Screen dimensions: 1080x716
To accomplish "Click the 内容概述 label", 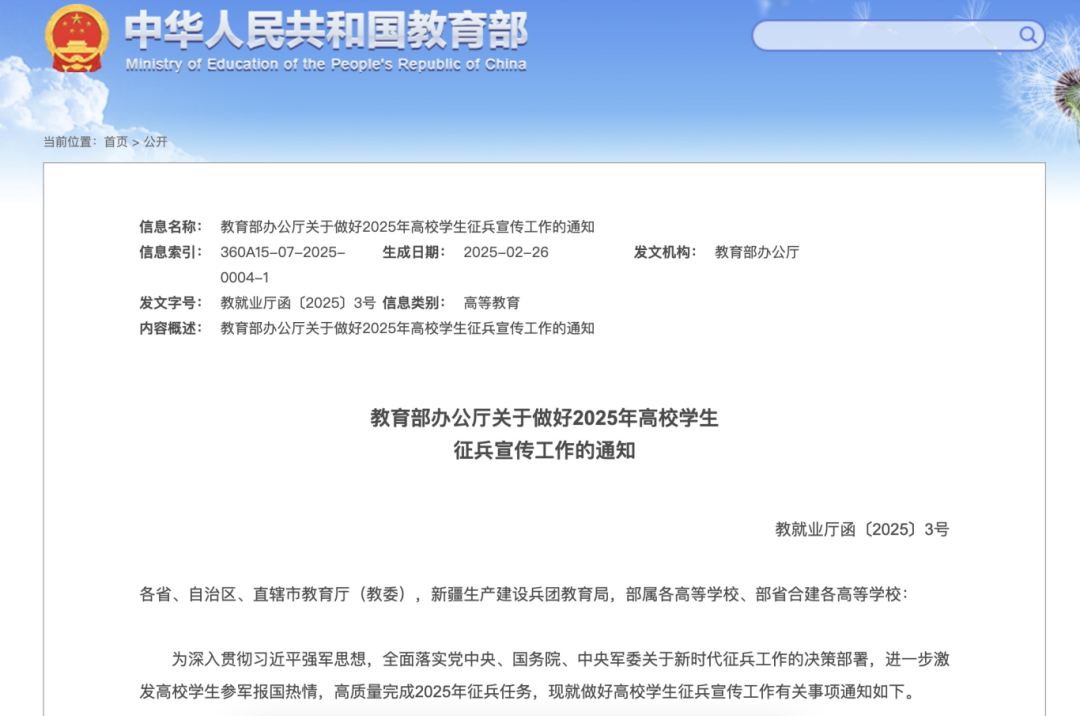I will 170,328.
